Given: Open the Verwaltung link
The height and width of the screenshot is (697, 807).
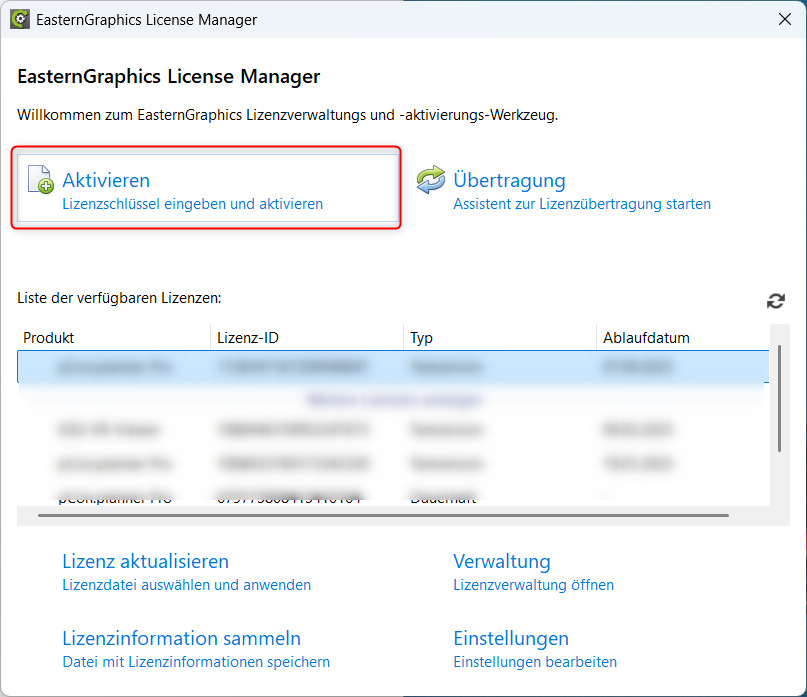Looking at the screenshot, I should coord(501,562).
